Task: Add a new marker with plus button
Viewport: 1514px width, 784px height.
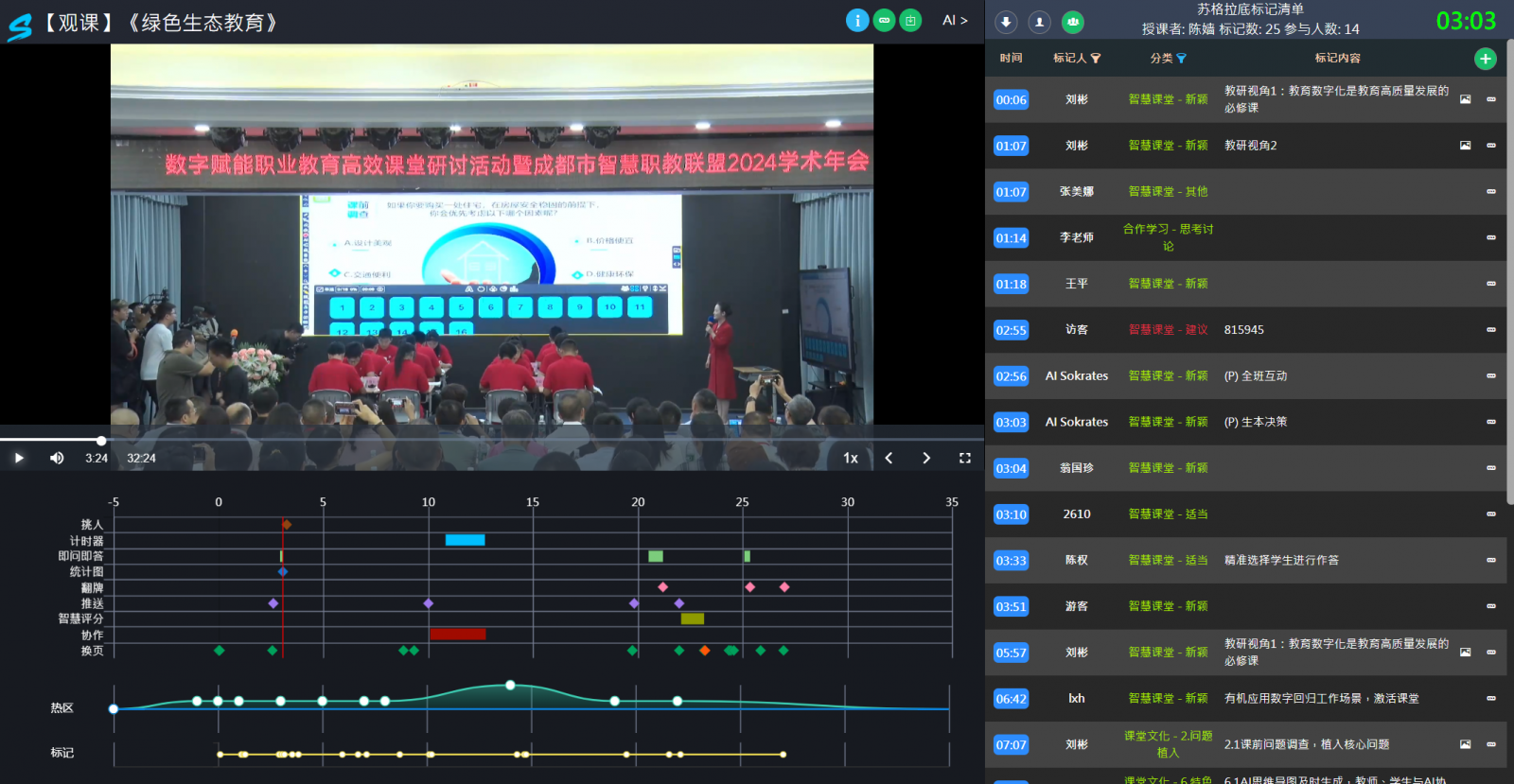Action: pos(1485,59)
